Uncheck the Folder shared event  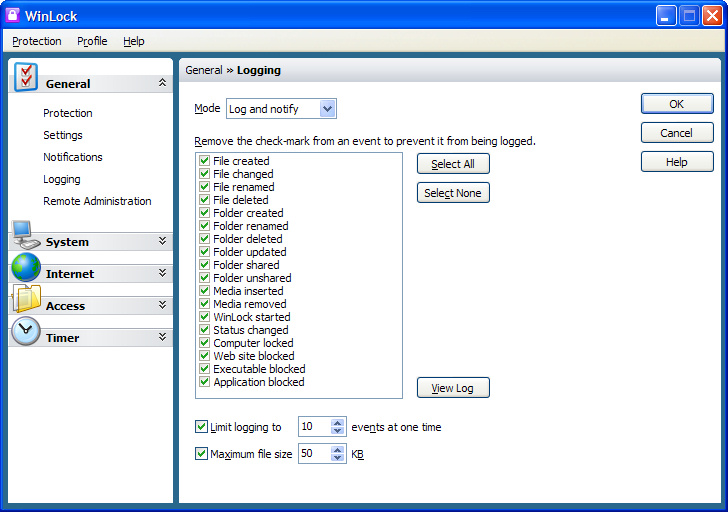pyautogui.click(x=204, y=265)
